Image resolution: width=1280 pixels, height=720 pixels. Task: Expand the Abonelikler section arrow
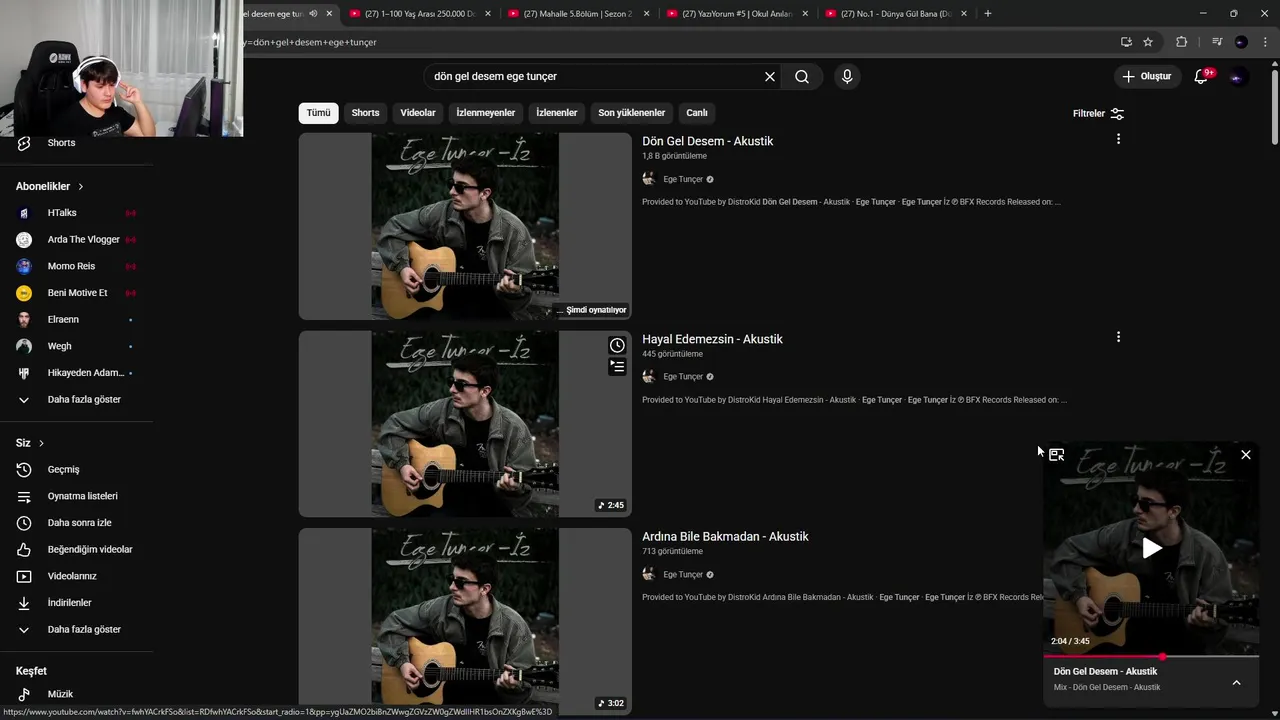pyautogui.click(x=81, y=187)
